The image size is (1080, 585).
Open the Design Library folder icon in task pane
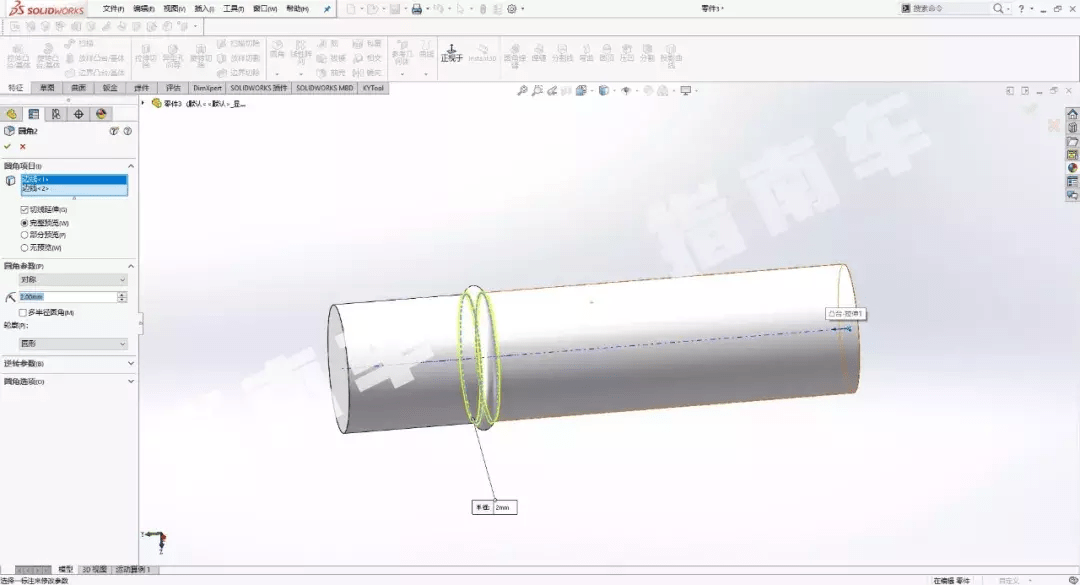coord(1072,141)
